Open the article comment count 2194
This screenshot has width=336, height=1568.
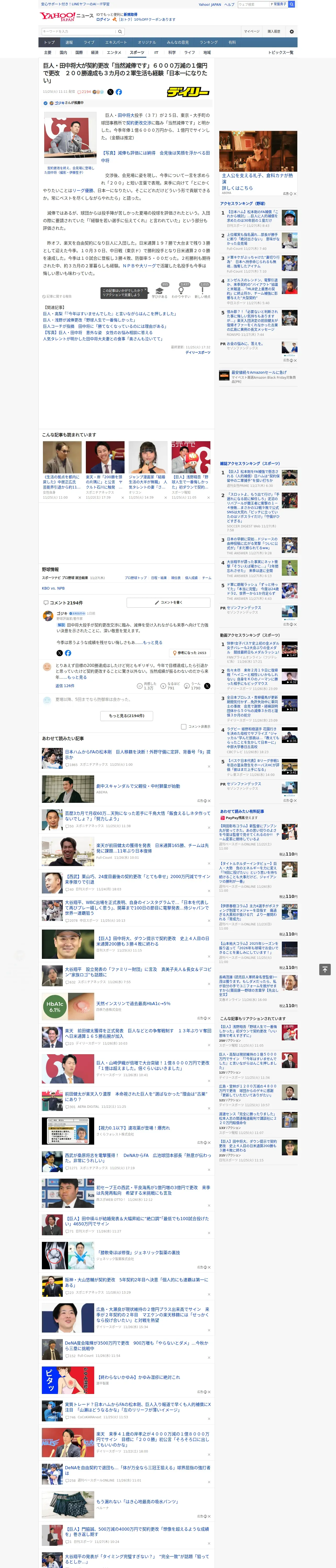84,92
